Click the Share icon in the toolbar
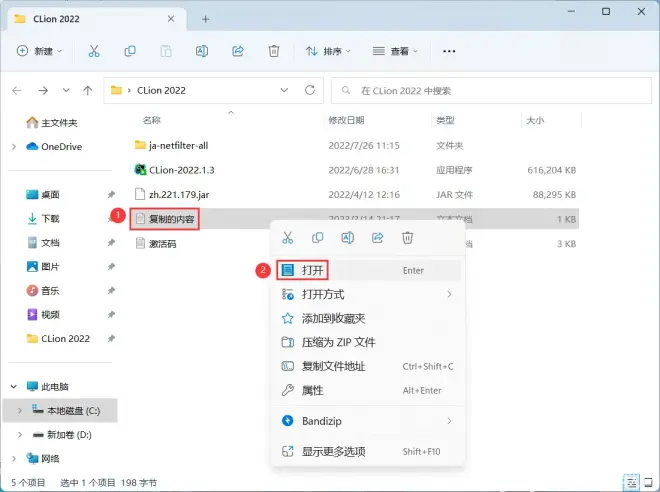 (x=238, y=51)
